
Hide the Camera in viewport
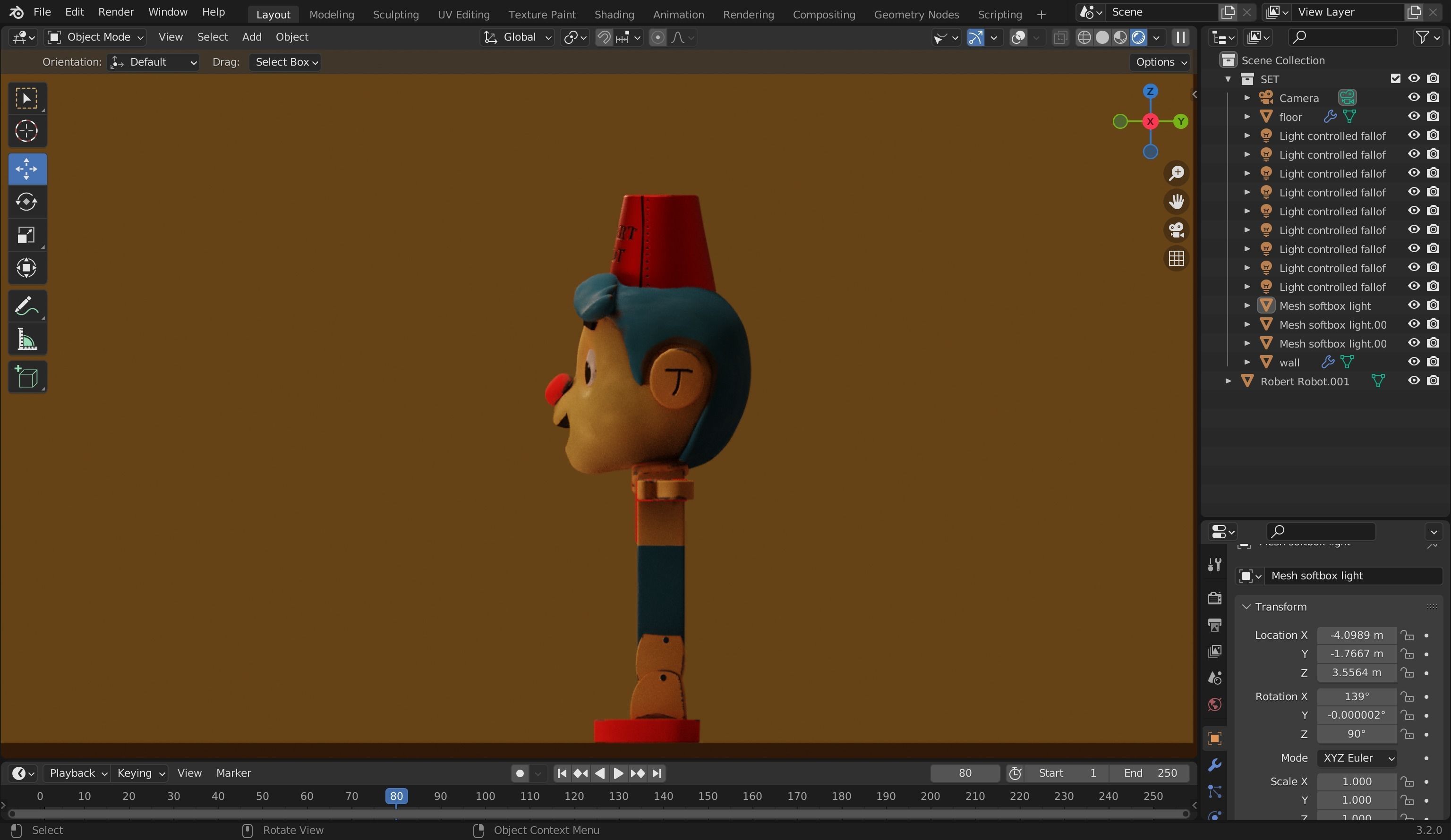[1414, 97]
